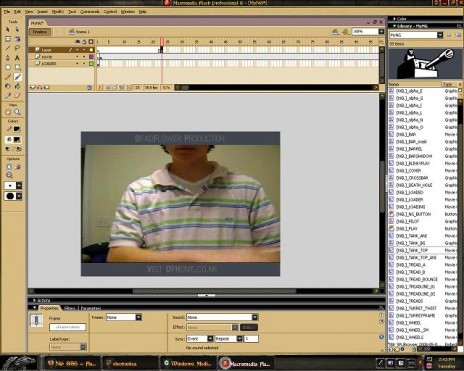Open the Sync Event dropdown
Image resolution: width=464 pixels, height=371 pixels.
coord(210,338)
